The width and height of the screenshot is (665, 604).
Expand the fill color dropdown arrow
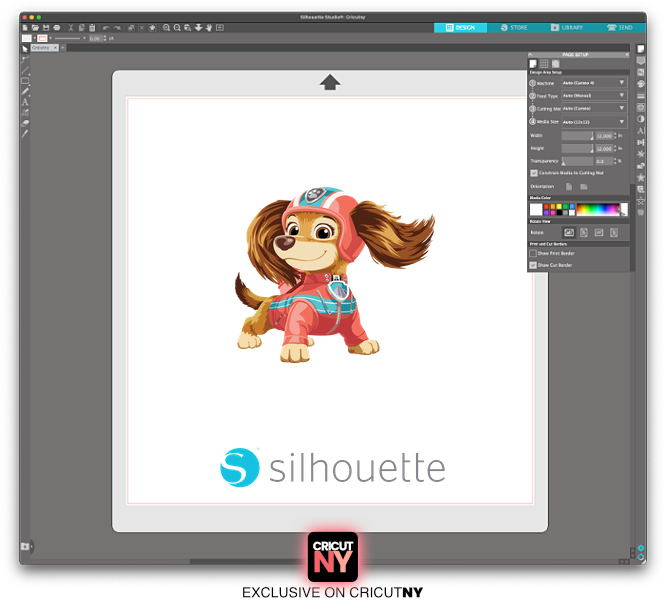(34, 38)
